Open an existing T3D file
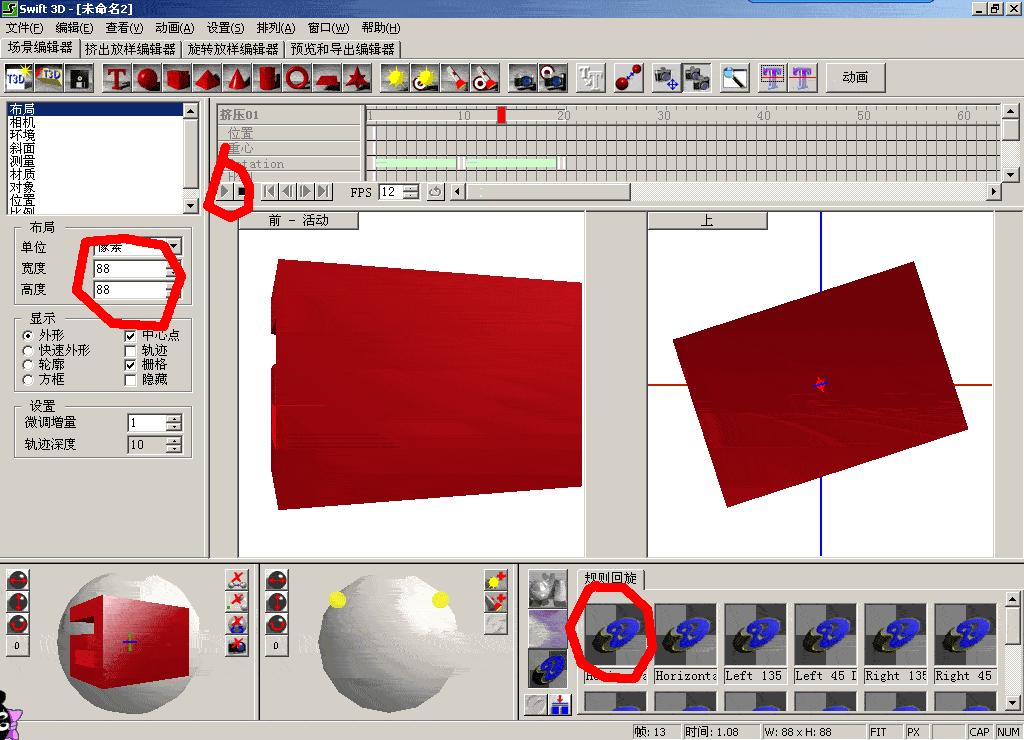This screenshot has height=740, width=1024. tap(49, 78)
